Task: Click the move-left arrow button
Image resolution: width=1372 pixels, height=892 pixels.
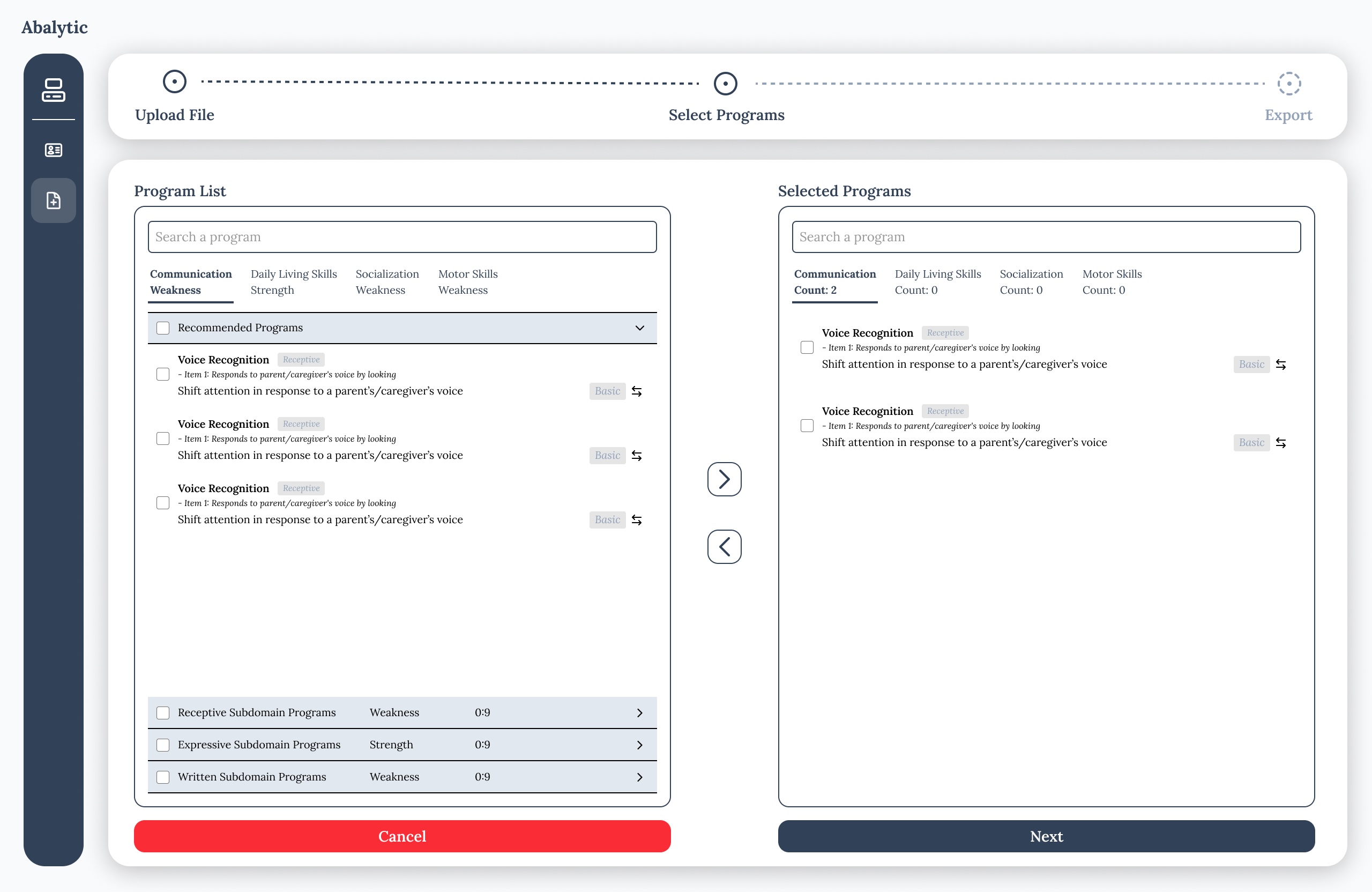Action: click(724, 547)
